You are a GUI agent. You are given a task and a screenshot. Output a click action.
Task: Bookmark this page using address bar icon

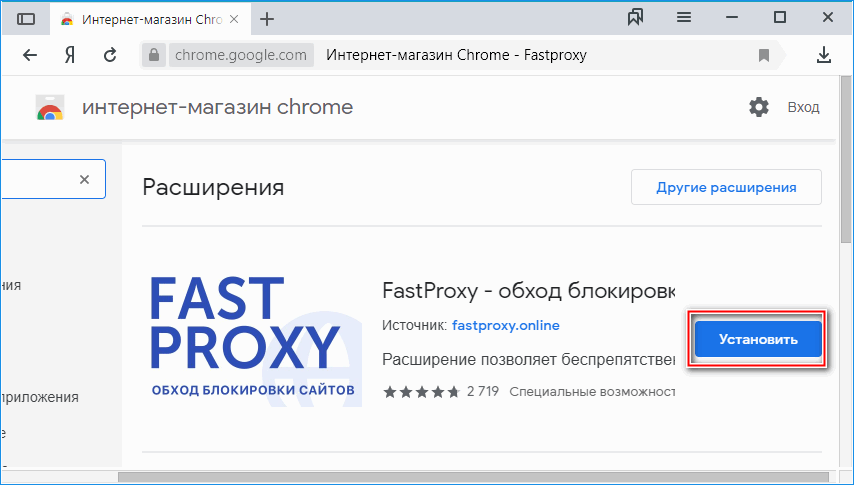click(x=764, y=55)
